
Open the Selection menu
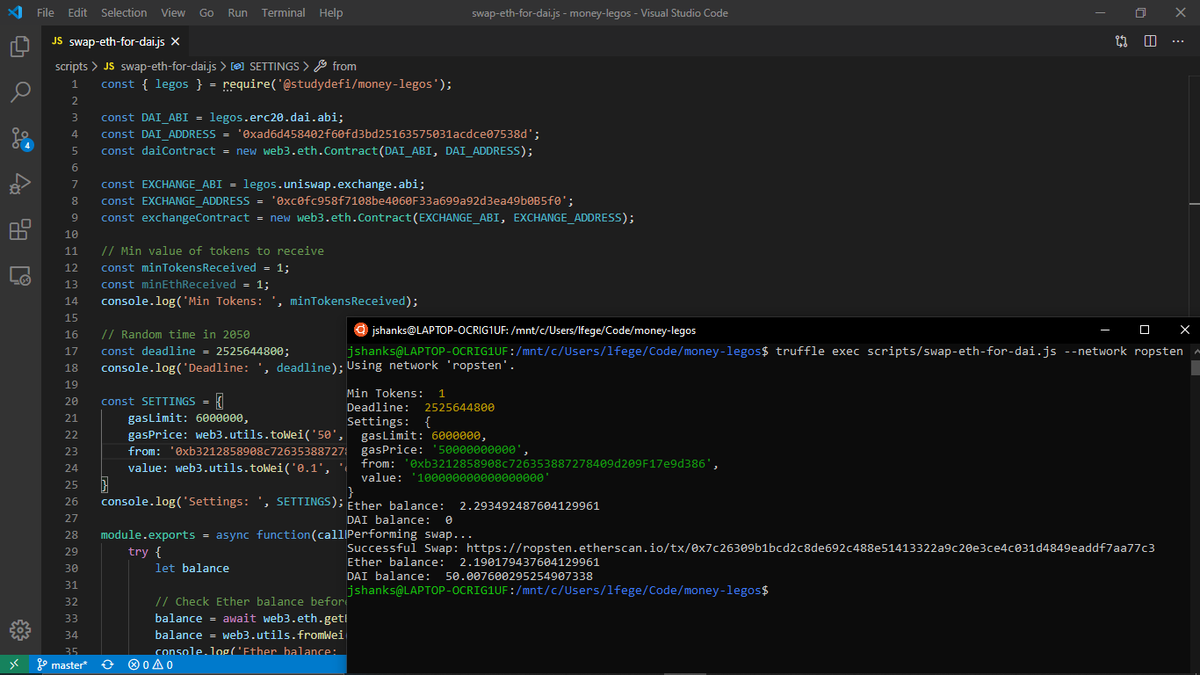point(124,13)
